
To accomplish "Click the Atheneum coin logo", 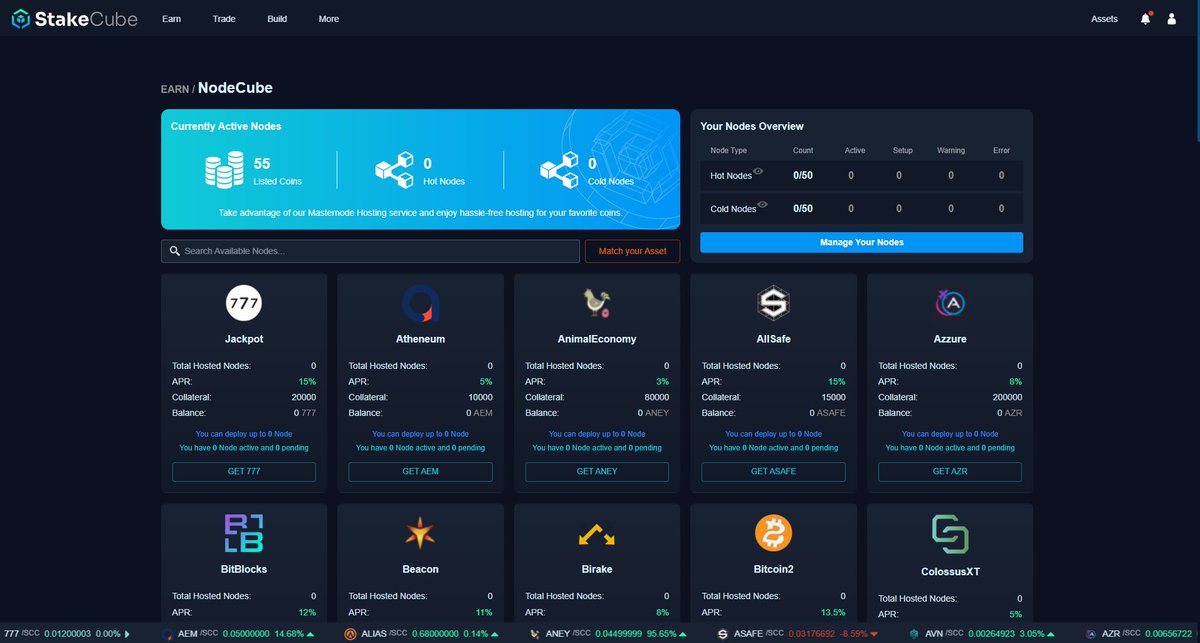I will click(421, 302).
